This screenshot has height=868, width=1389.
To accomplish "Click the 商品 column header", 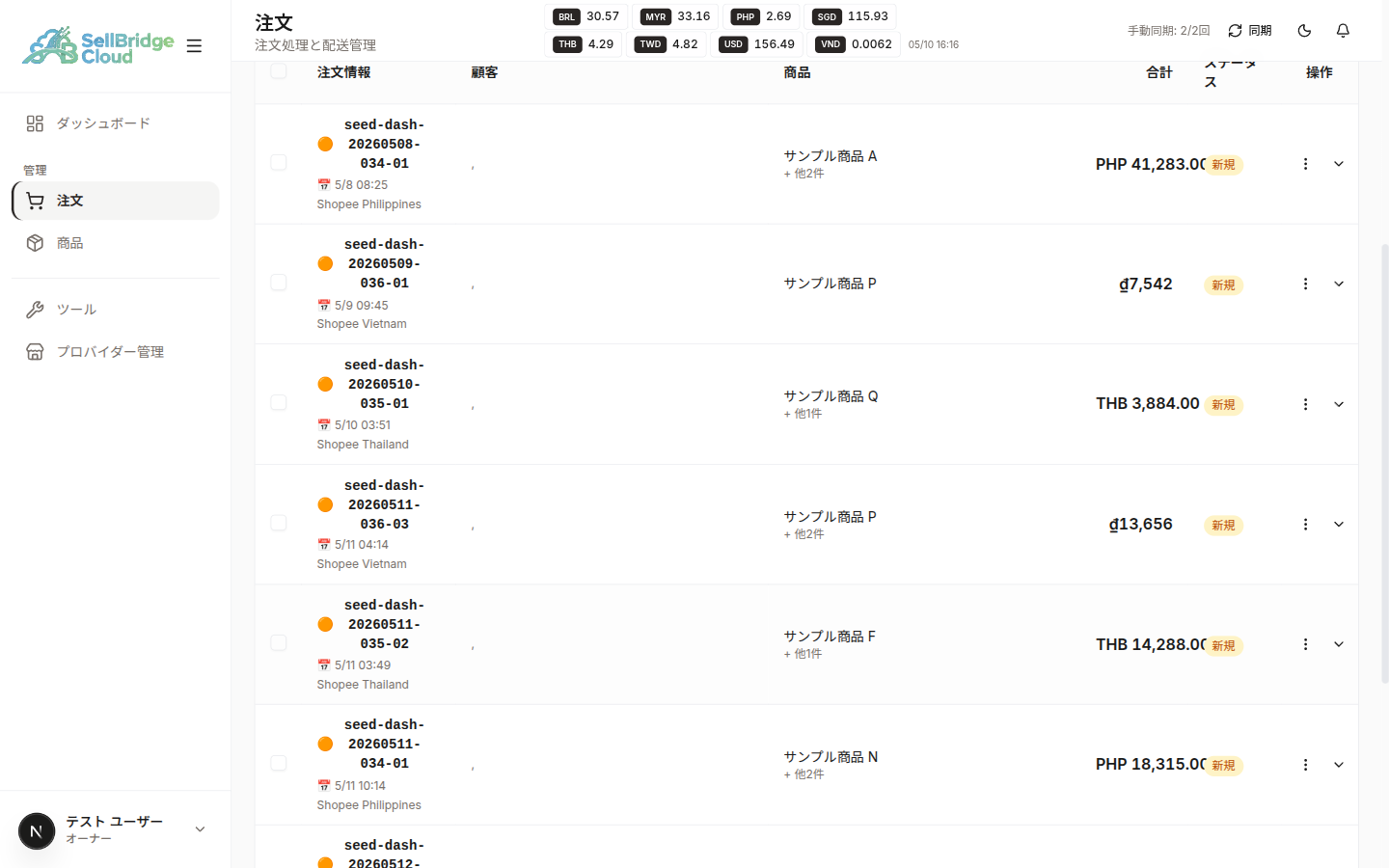I will [797, 72].
